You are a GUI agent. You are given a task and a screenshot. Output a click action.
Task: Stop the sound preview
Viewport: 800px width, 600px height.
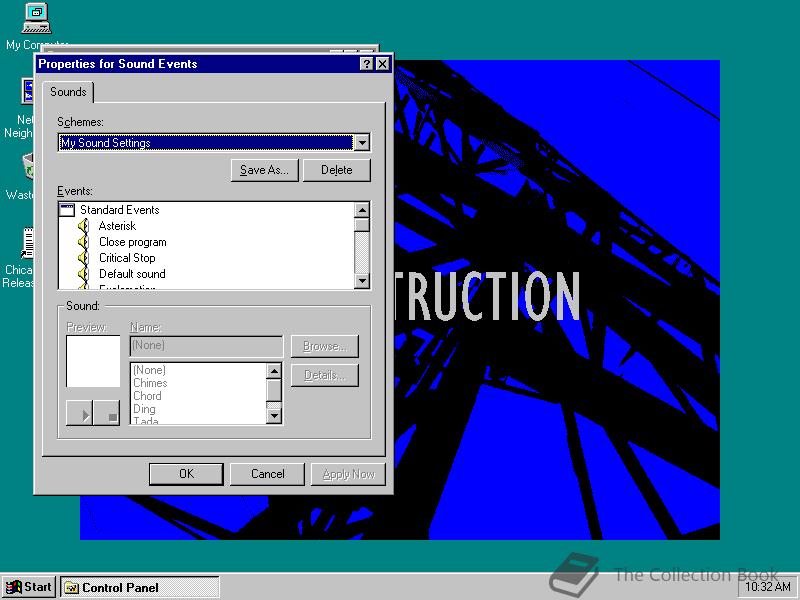(x=107, y=413)
